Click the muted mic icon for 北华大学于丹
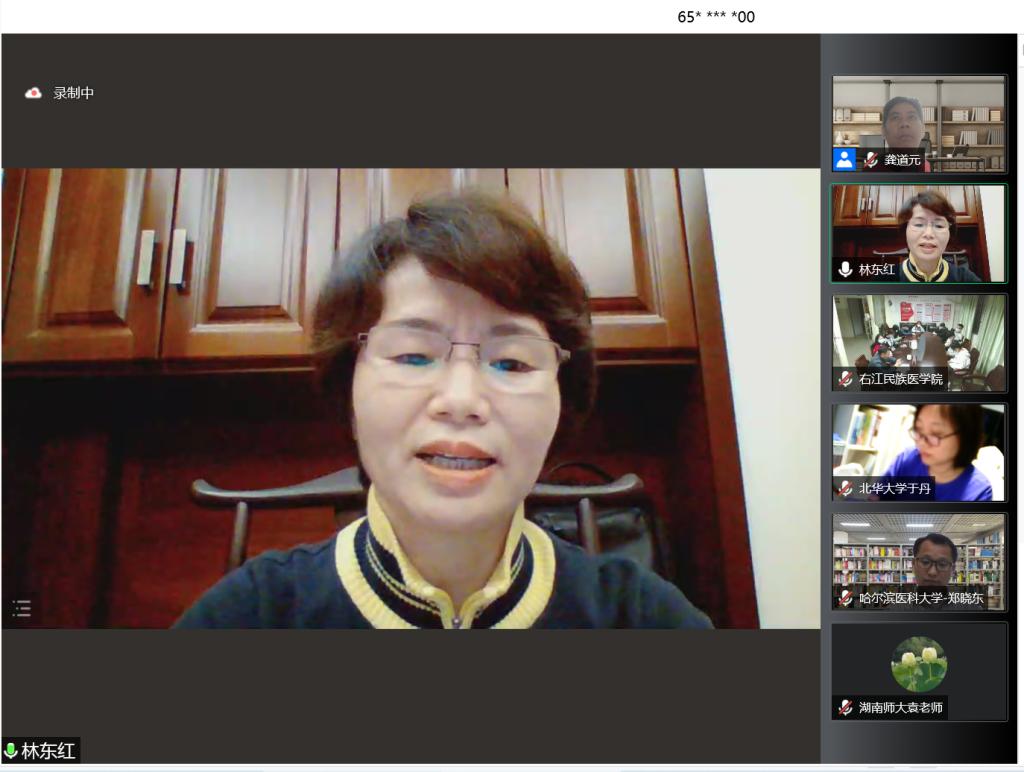Screen dimensions: 1024x772 [x=846, y=489]
